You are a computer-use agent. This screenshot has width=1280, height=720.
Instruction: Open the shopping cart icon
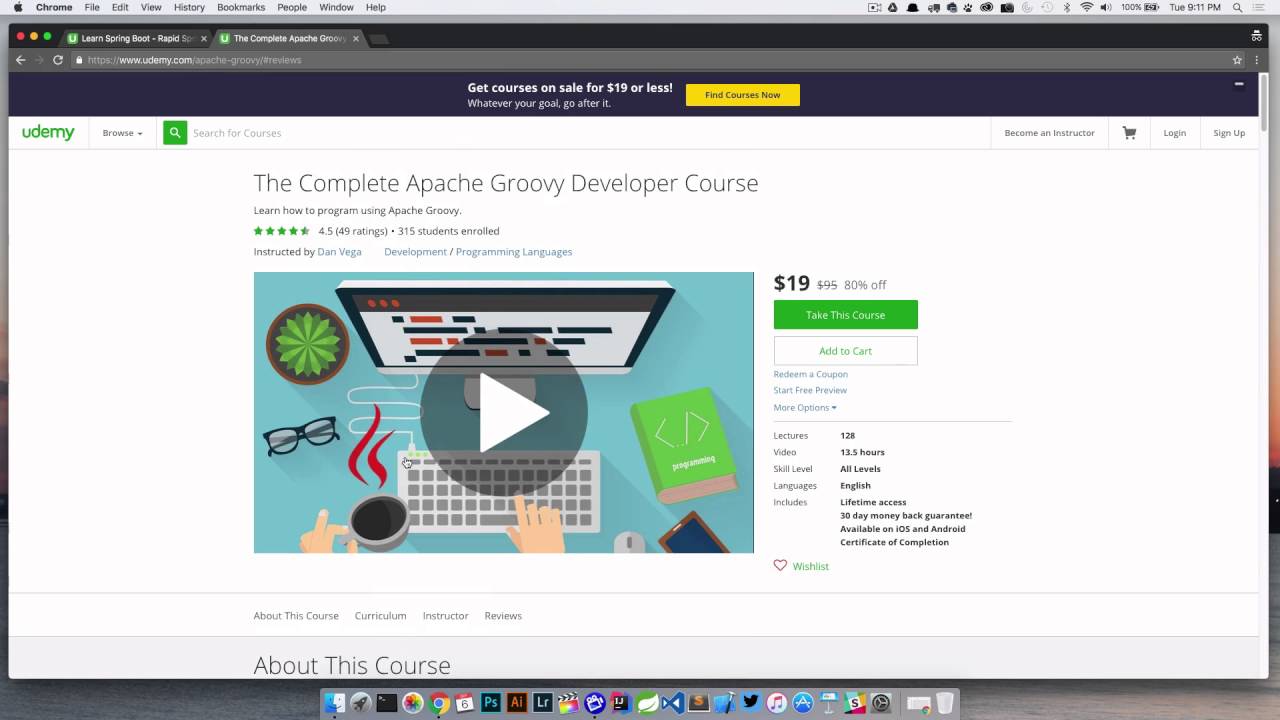pos(1129,132)
